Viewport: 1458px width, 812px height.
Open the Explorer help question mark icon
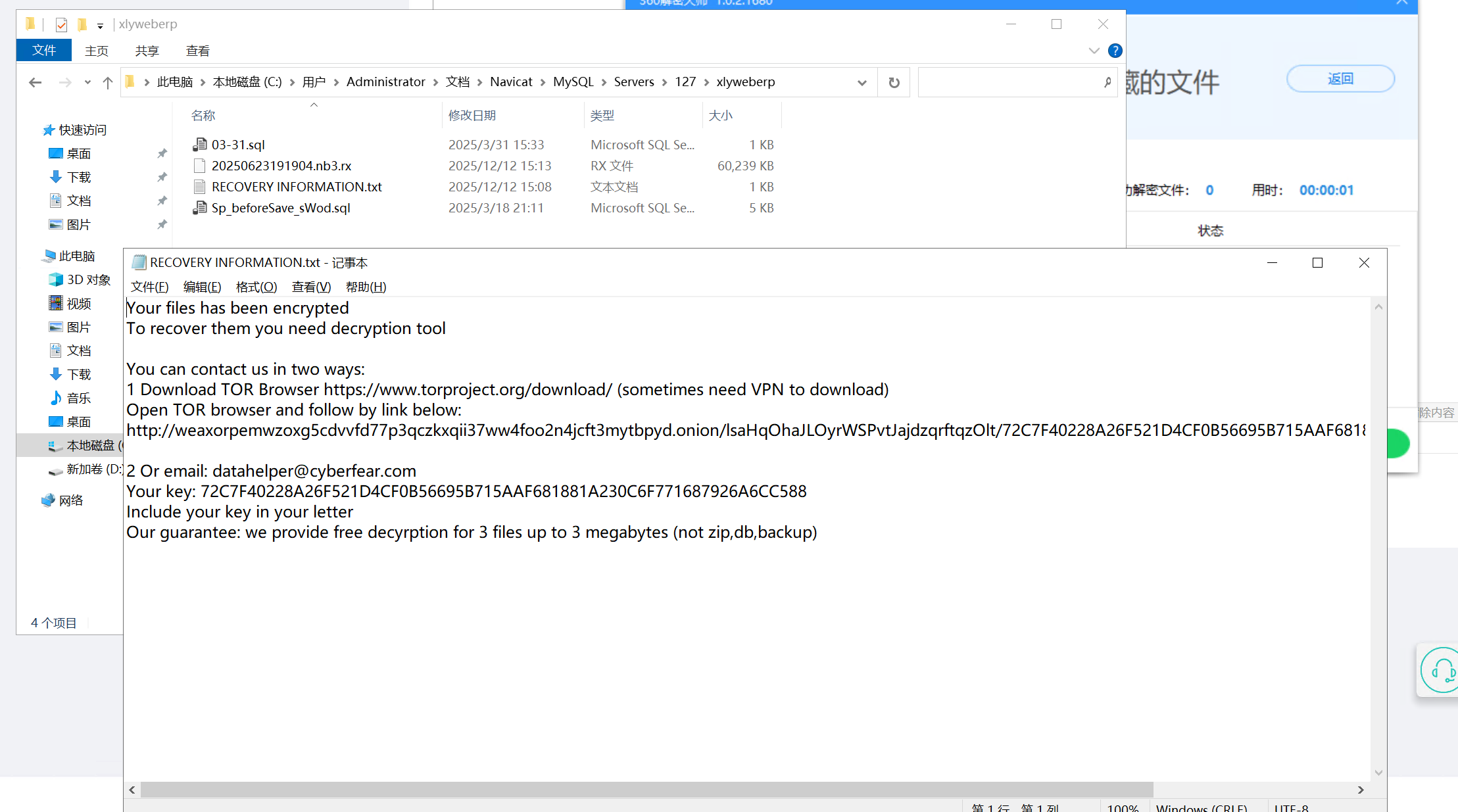(1115, 51)
